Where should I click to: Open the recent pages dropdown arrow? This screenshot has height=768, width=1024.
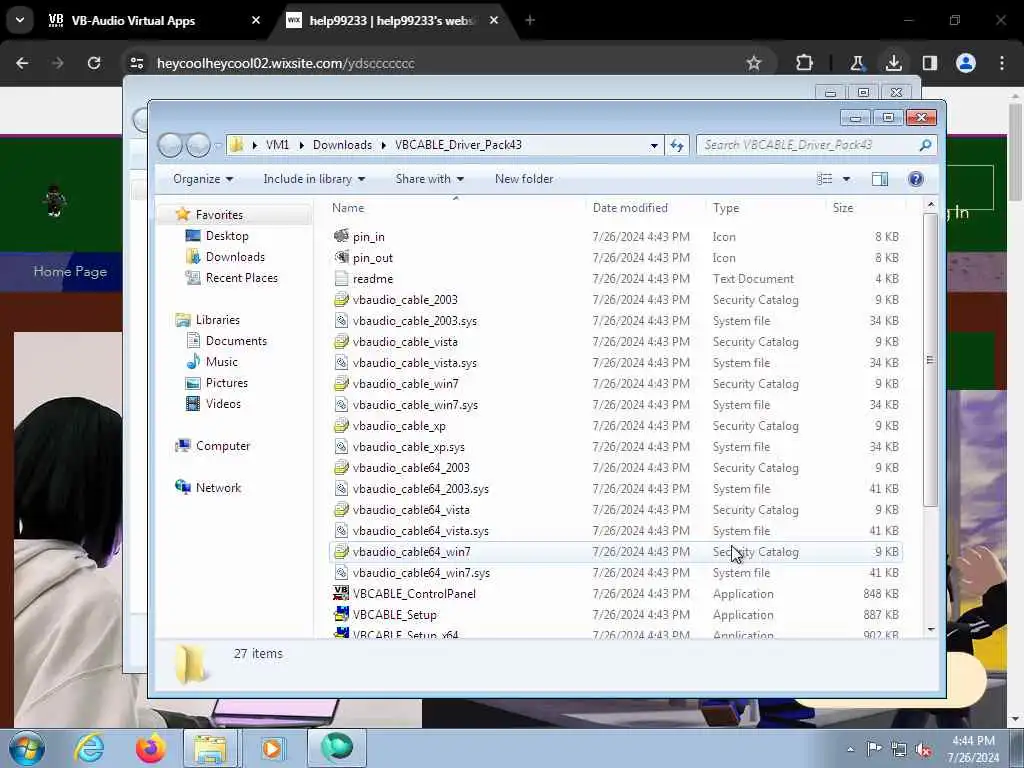[218, 146]
